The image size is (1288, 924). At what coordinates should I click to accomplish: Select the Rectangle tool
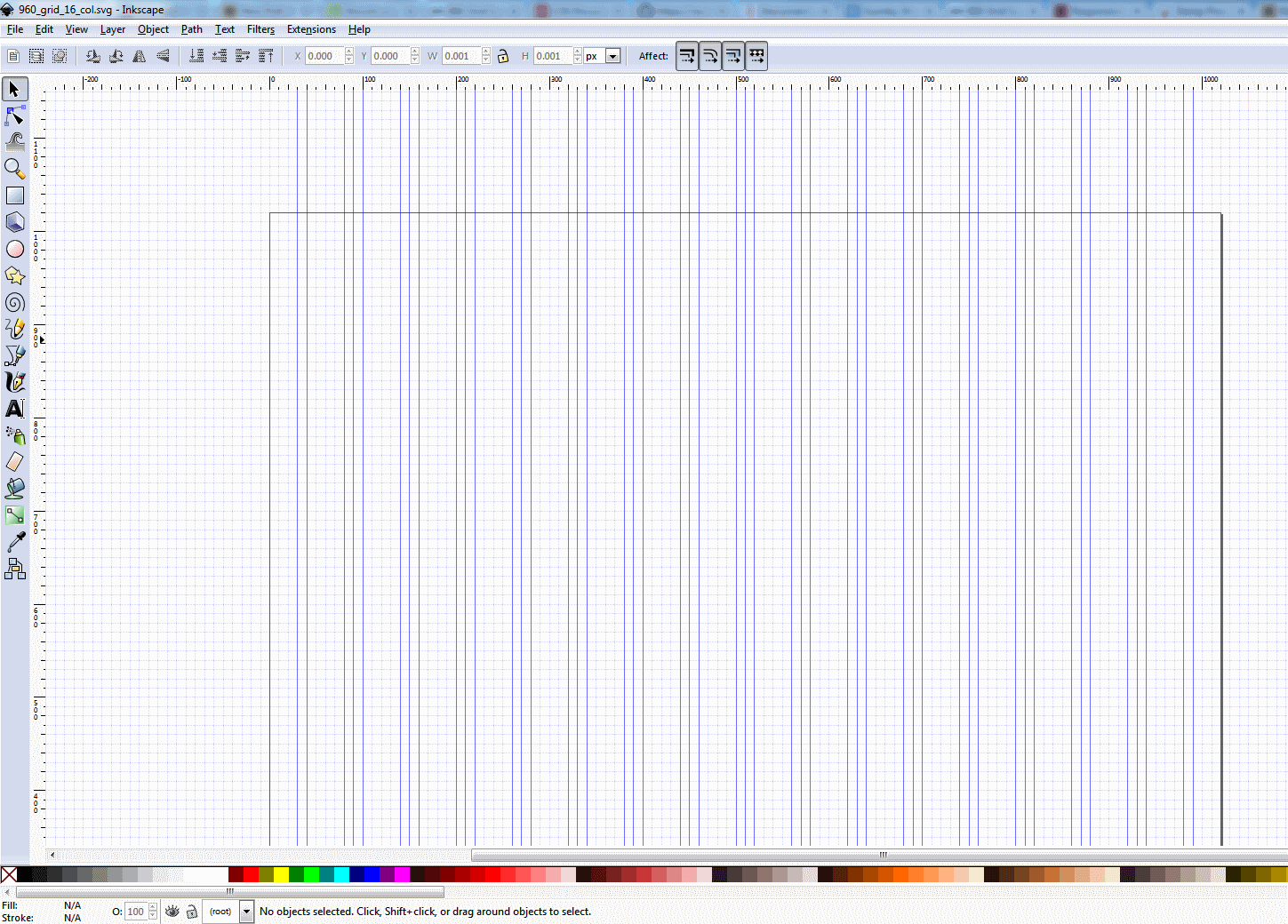tap(14, 195)
